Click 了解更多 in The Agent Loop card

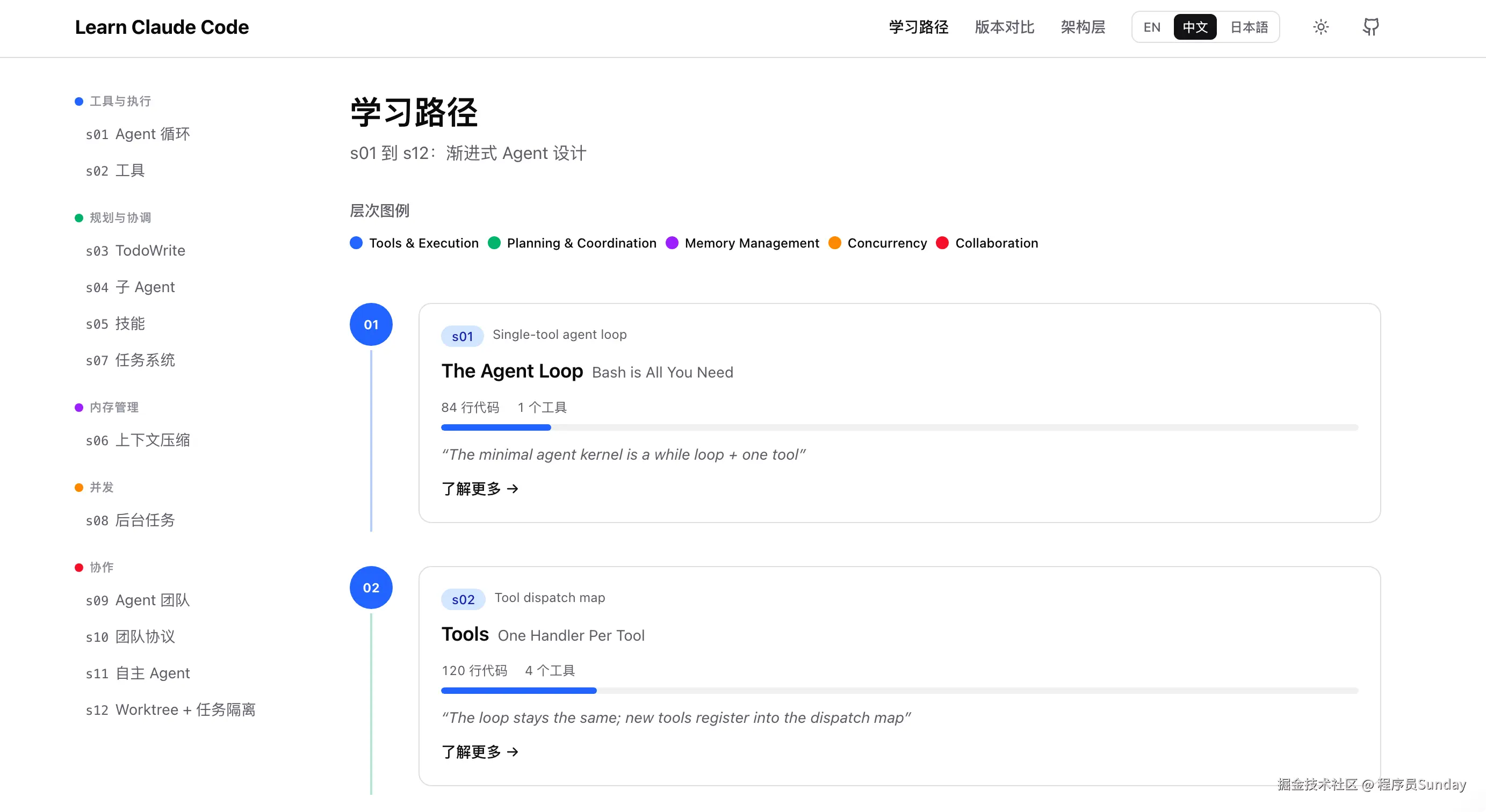pyautogui.click(x=480, y=489)
